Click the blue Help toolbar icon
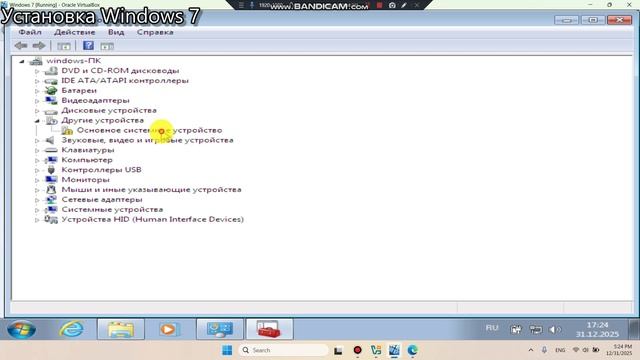Screen dimensions: 640x360 pos(88,46)
